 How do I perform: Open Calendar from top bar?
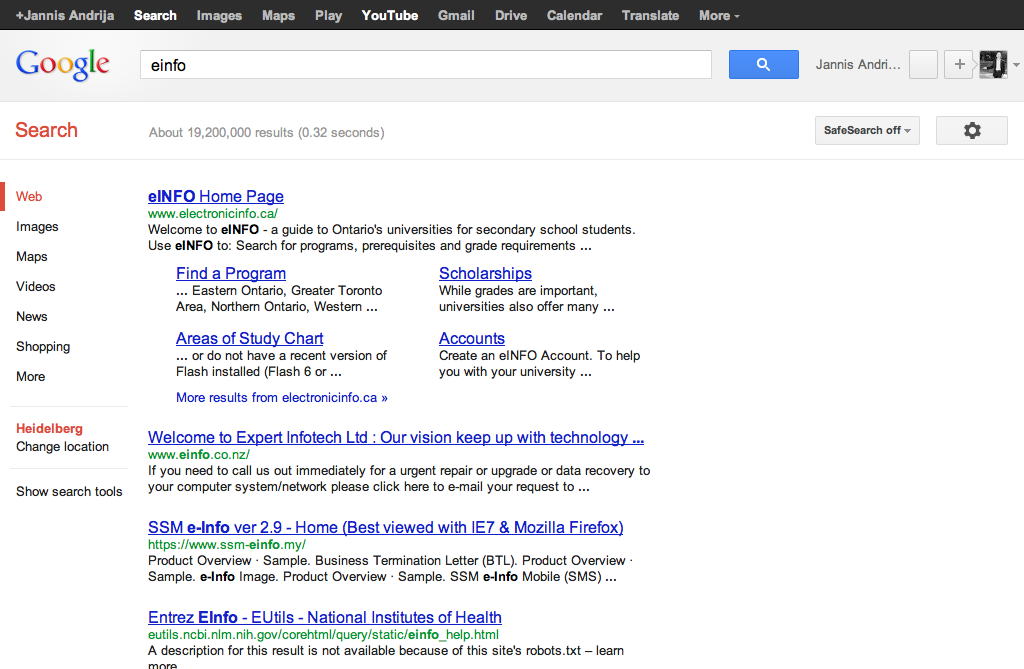tap(574, 15)
